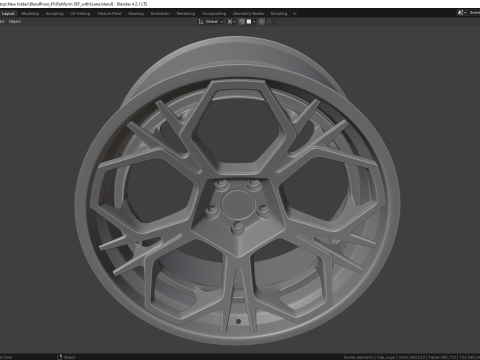Screen dimensions: 480x360
Task: Switch to the Geometry Nodes workspace tab
Action: pyautogui.click(x=248, y=14)
